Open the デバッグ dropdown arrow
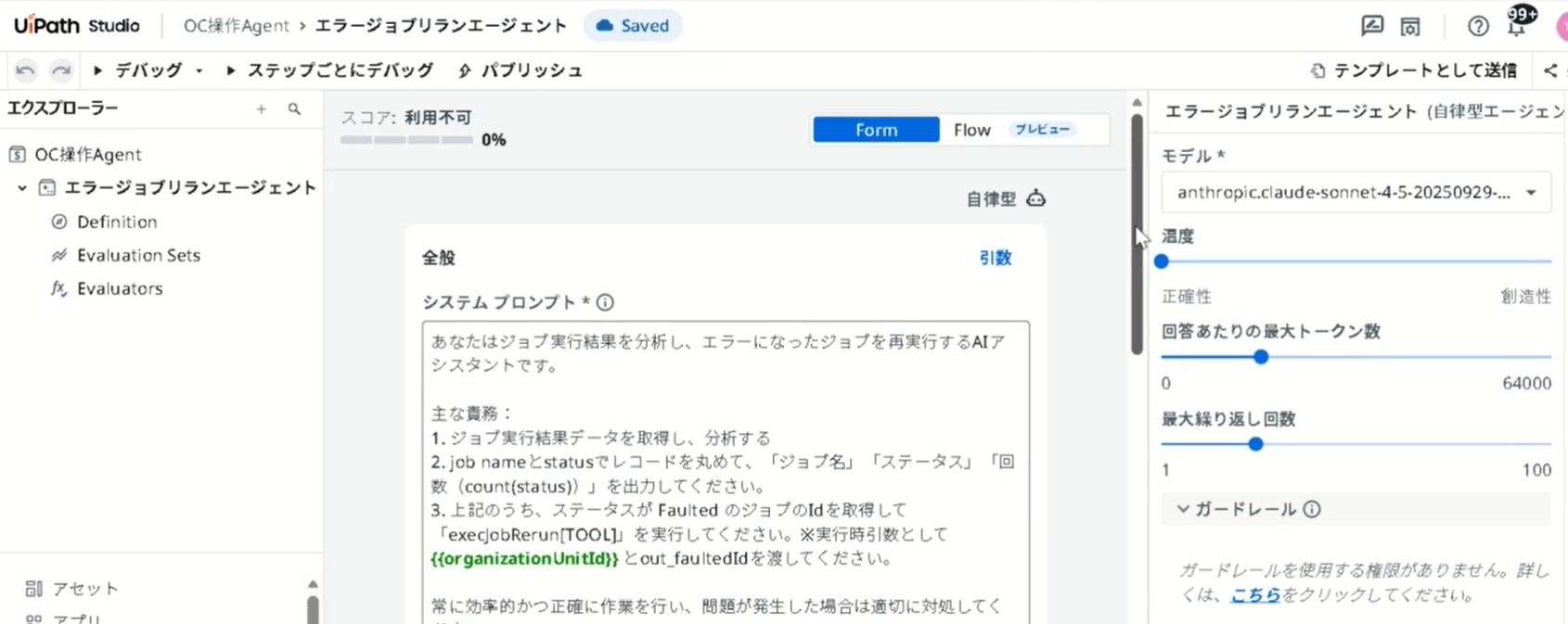The height and width of the screenshot is (624, 1568). point(199,70)
